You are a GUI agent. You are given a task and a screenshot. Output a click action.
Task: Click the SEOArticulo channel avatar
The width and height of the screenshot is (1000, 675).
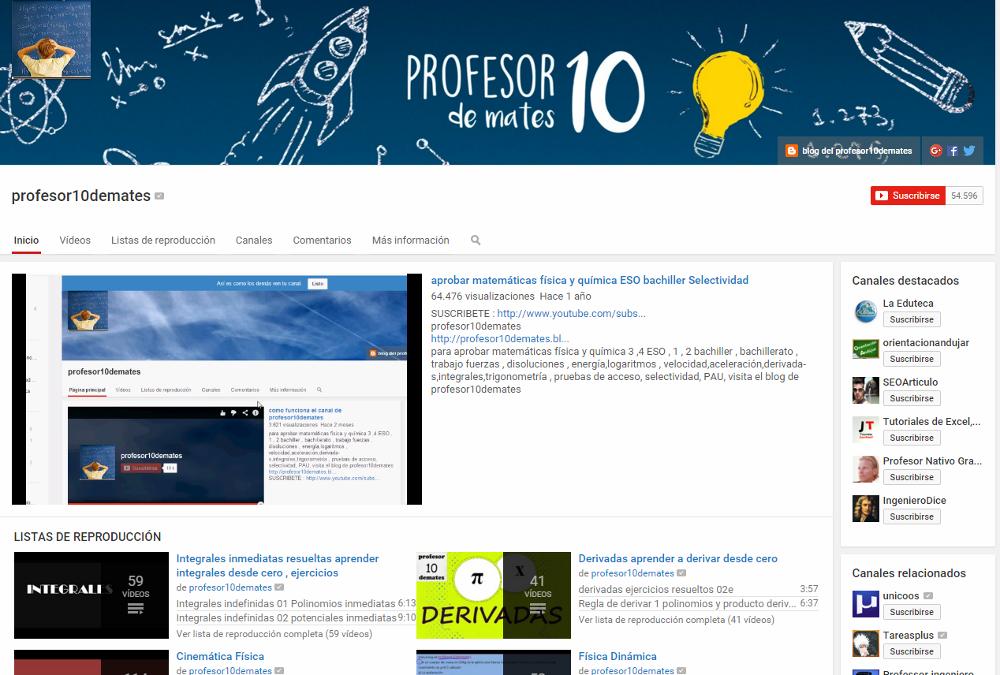click(x=865, y=390)
